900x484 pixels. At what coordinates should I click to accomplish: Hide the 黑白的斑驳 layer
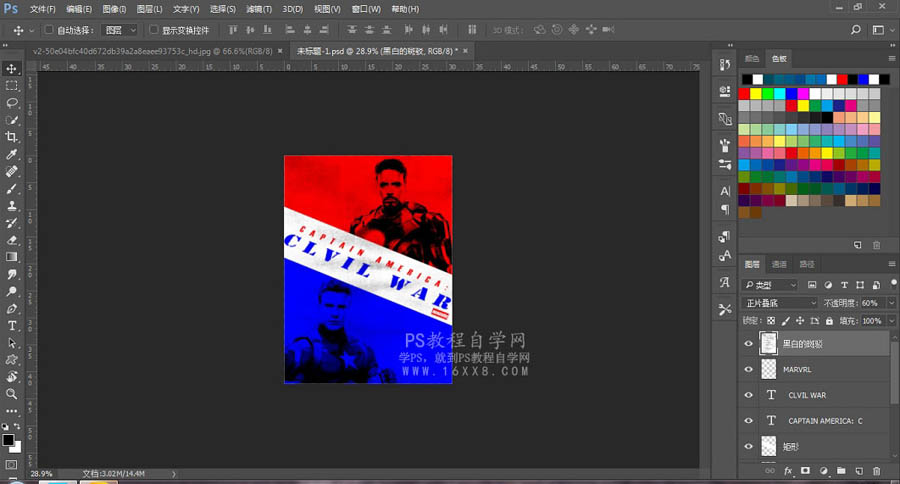click(748, 344)
